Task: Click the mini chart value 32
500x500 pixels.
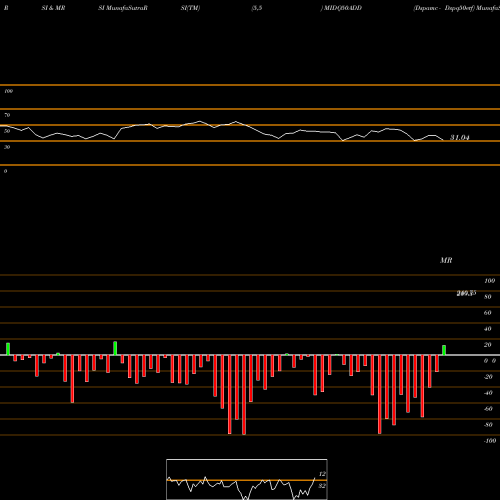Action: [322, 486]
